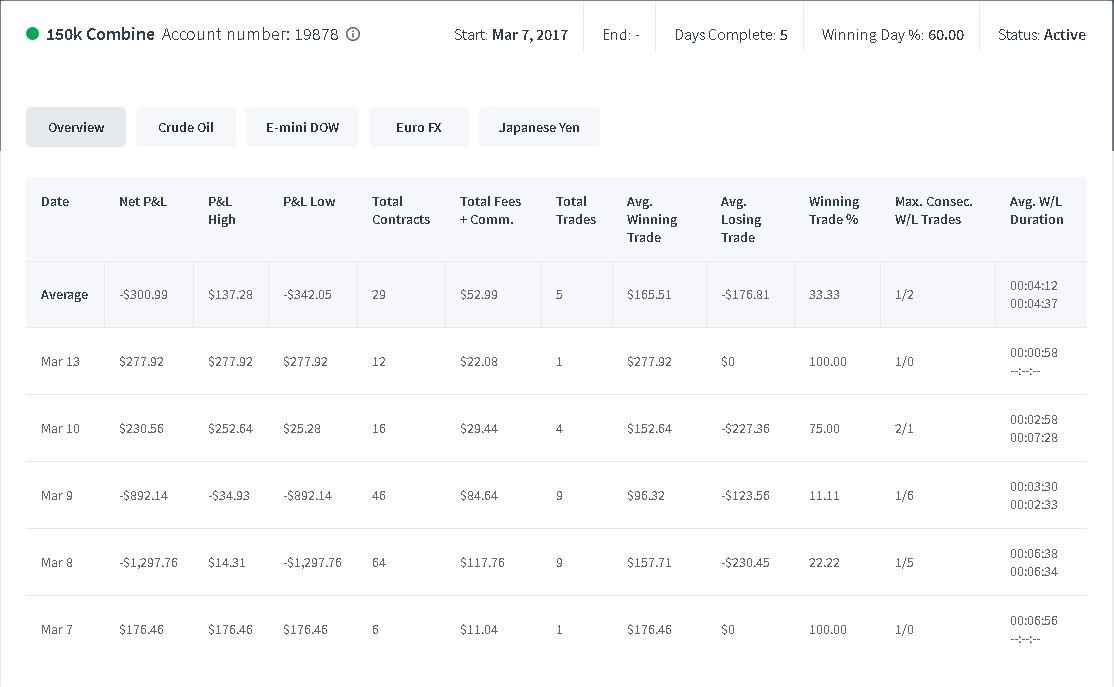Click the Date column header
The width and height of the screenshot is (1114, 687).
[55, 202]
